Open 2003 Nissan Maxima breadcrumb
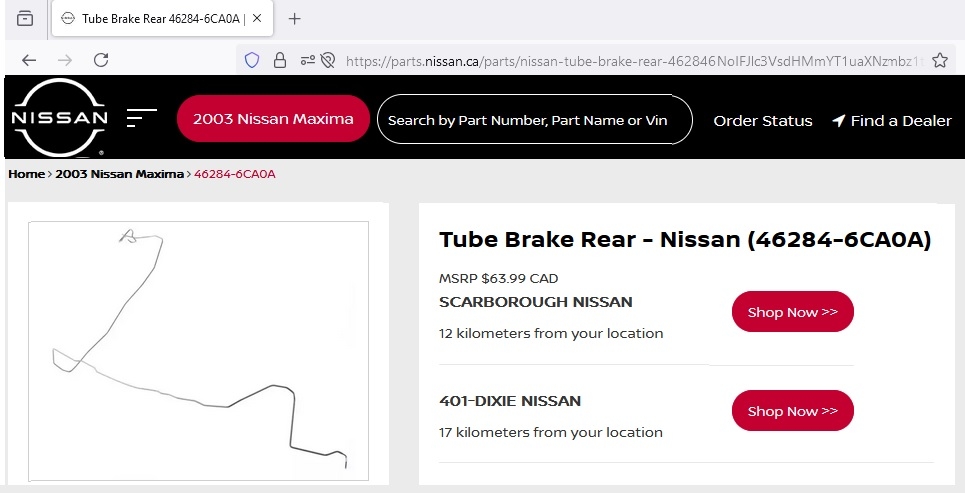Viewport: 965px width, 493px height. click(x=119, y=174)
